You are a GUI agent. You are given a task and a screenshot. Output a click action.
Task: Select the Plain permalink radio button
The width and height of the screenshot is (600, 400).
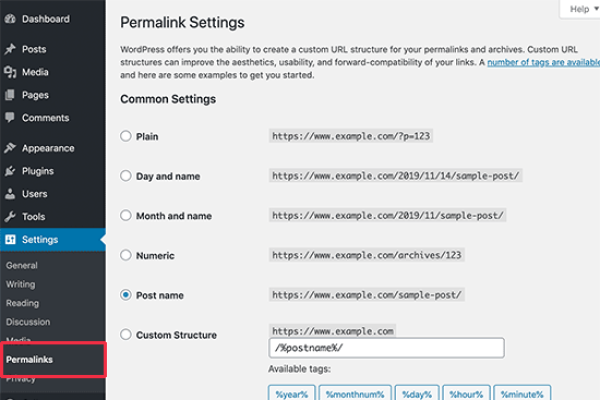coord(126,136)
